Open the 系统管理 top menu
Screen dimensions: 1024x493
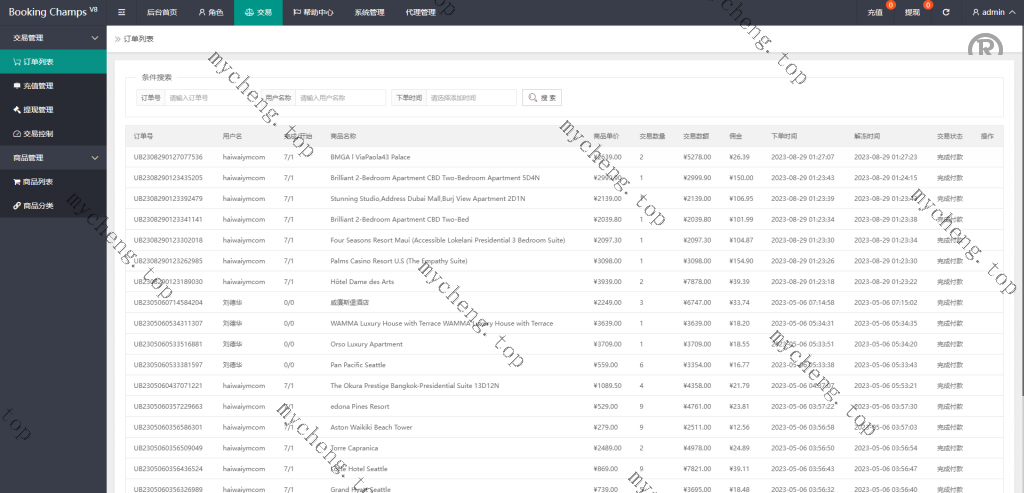[x=369, y=12]
